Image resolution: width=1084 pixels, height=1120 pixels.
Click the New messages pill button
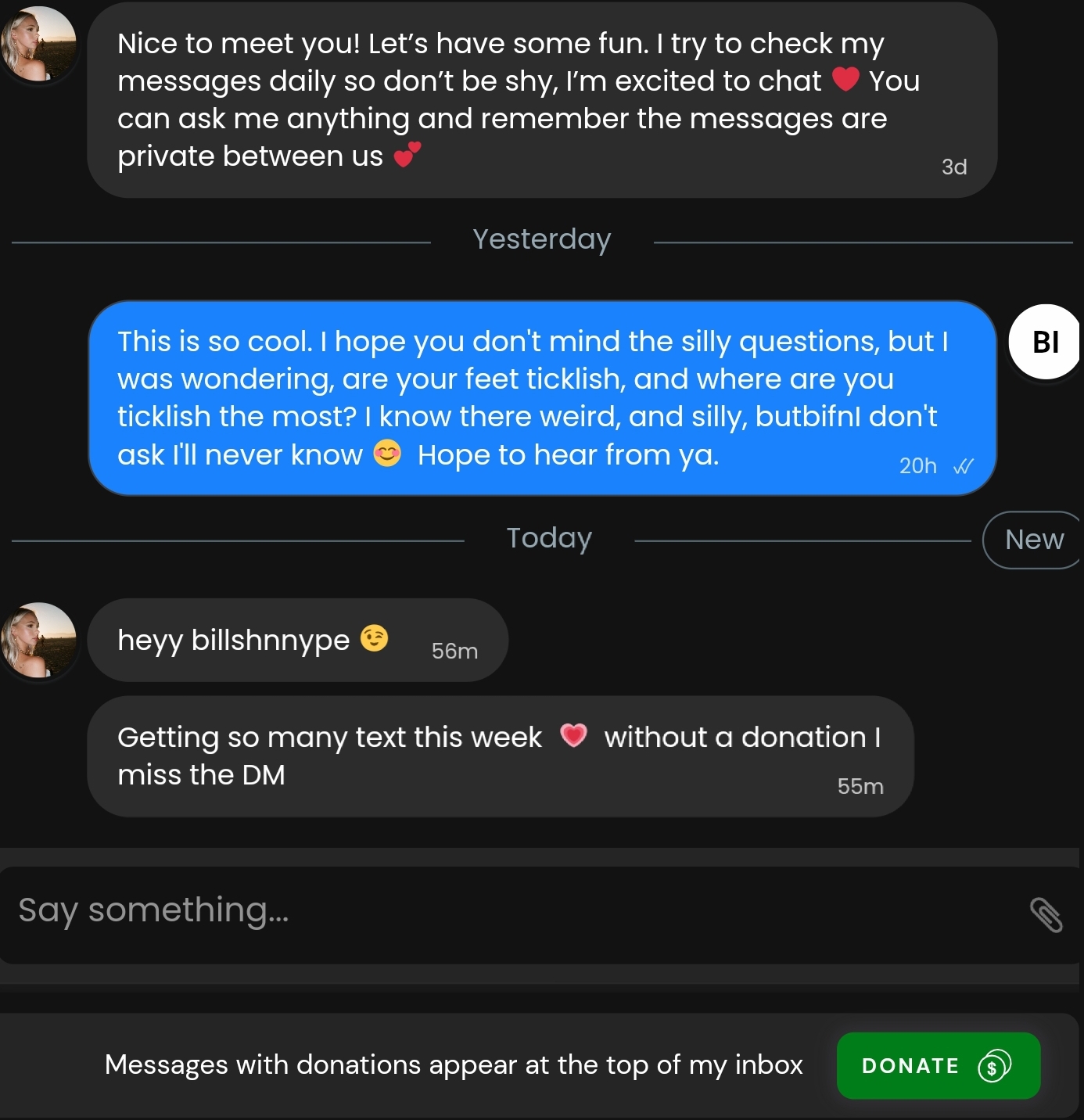[1033, 540]
